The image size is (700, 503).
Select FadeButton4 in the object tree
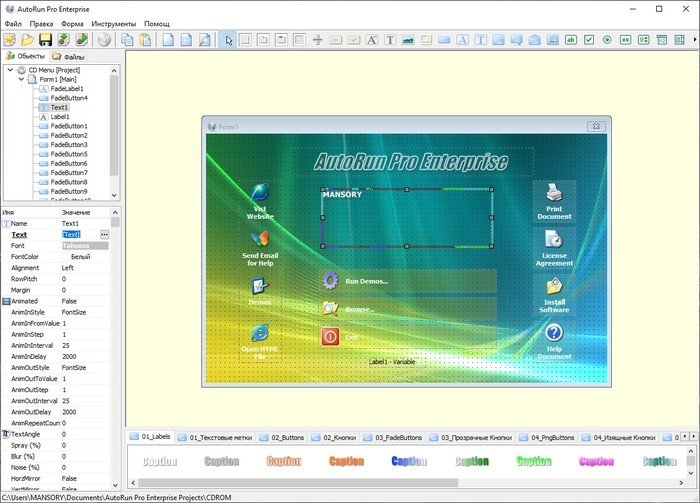pos(69,98)
